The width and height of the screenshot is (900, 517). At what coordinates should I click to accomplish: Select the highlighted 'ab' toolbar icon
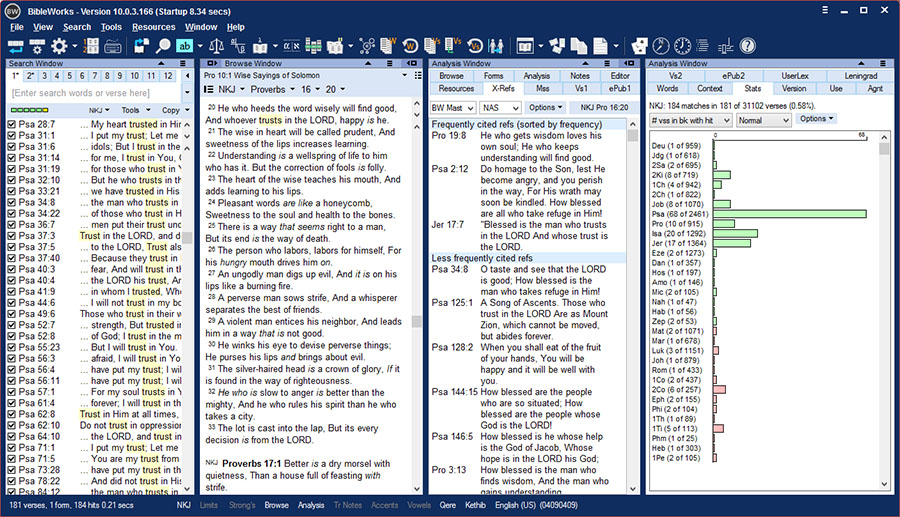[x=185, y=46]
